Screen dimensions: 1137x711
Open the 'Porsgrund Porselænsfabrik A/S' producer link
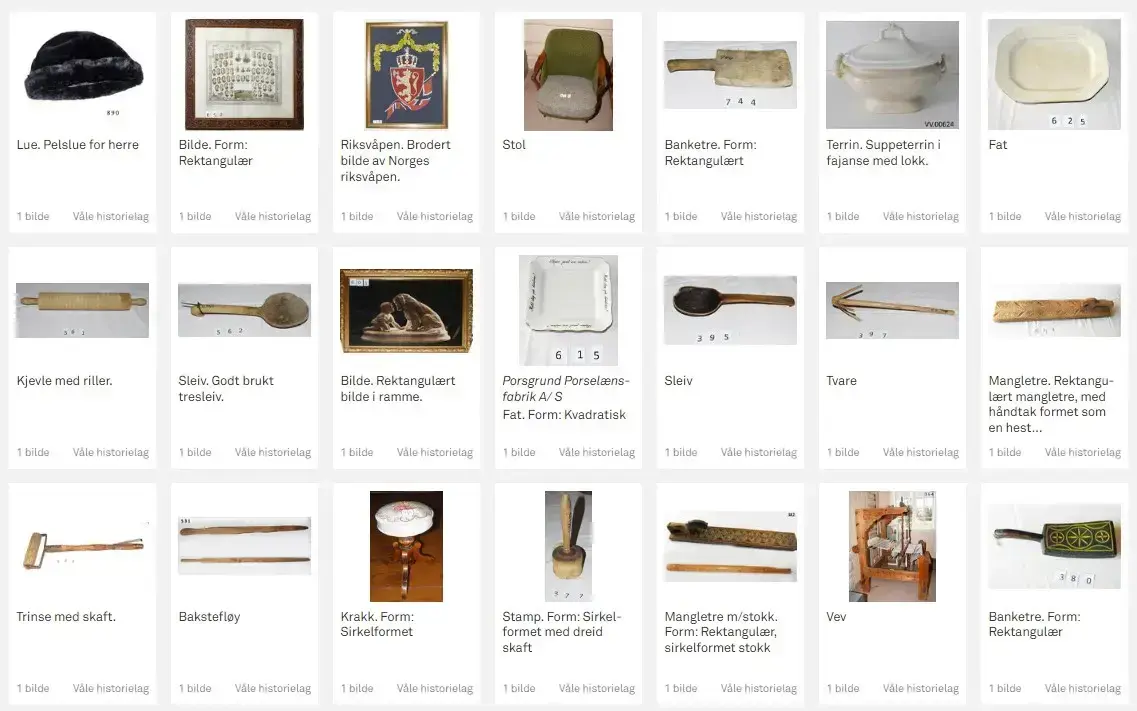[566, 388]
